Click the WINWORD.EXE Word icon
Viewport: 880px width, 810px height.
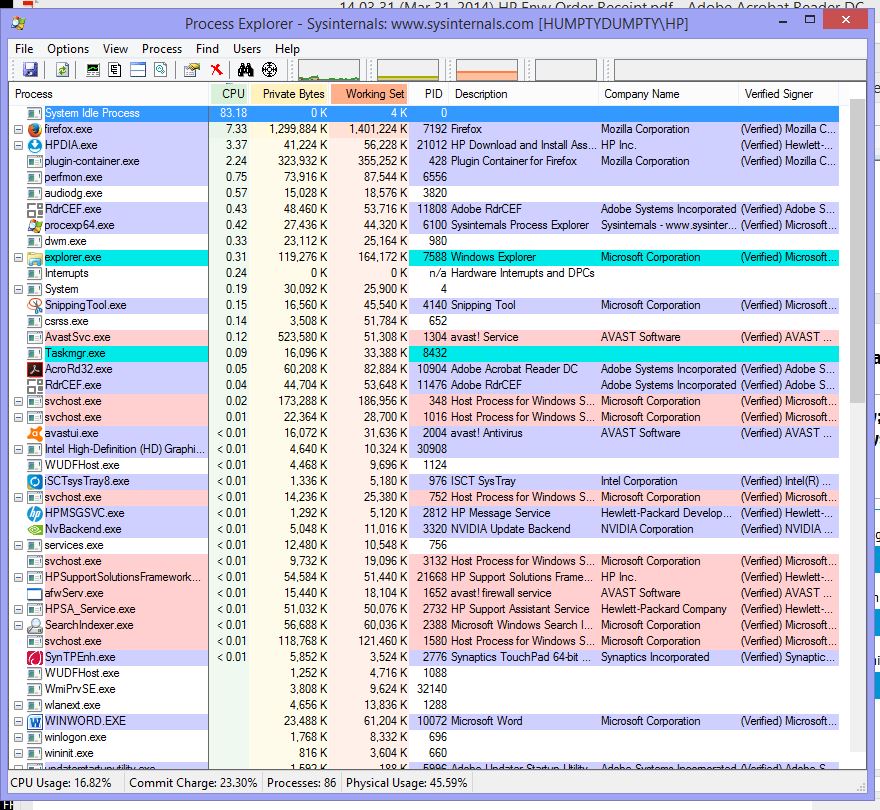click(35, 721)
